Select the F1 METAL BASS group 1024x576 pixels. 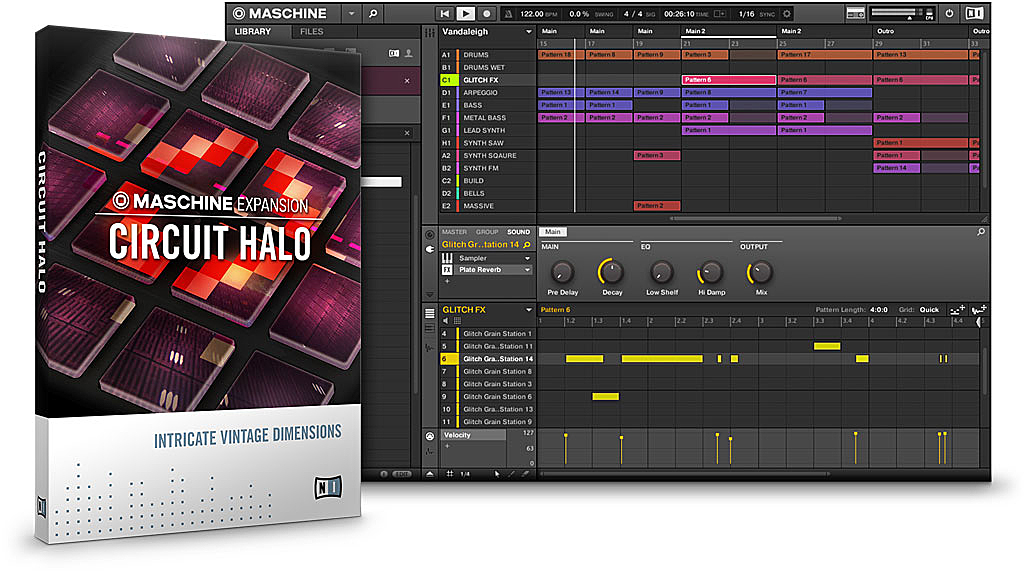pyautogui.click(x=487, y=118)
